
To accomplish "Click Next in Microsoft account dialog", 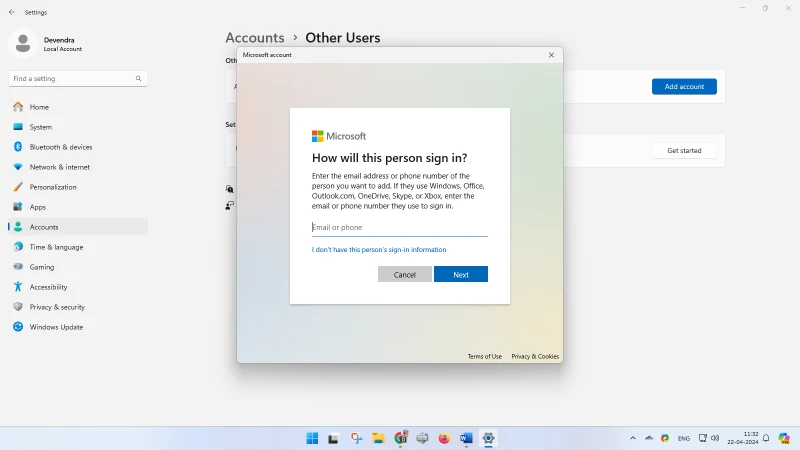I will [461, 274].
